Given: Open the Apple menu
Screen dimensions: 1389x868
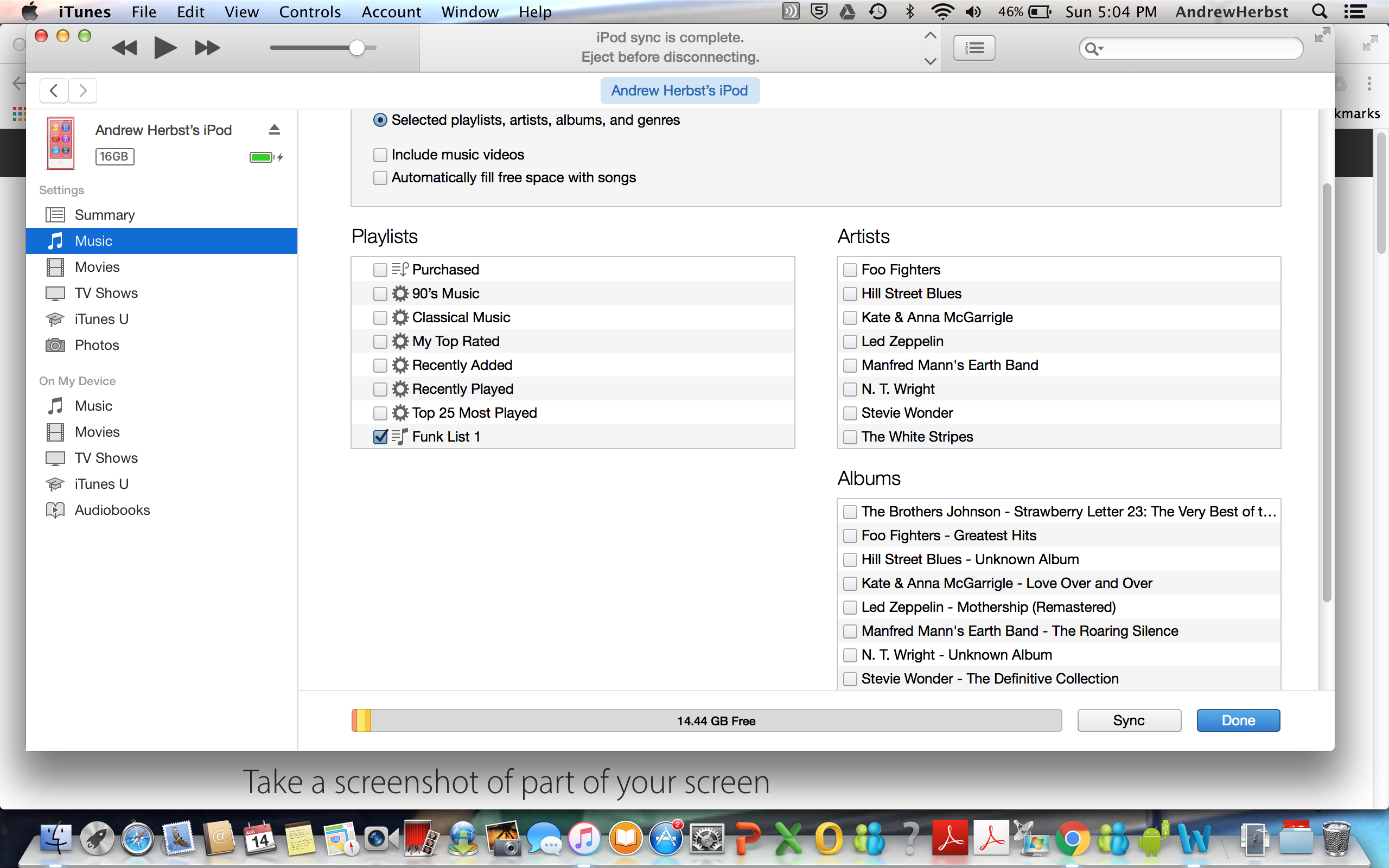Looking at the screenshot, I should (x=30, y=11).
